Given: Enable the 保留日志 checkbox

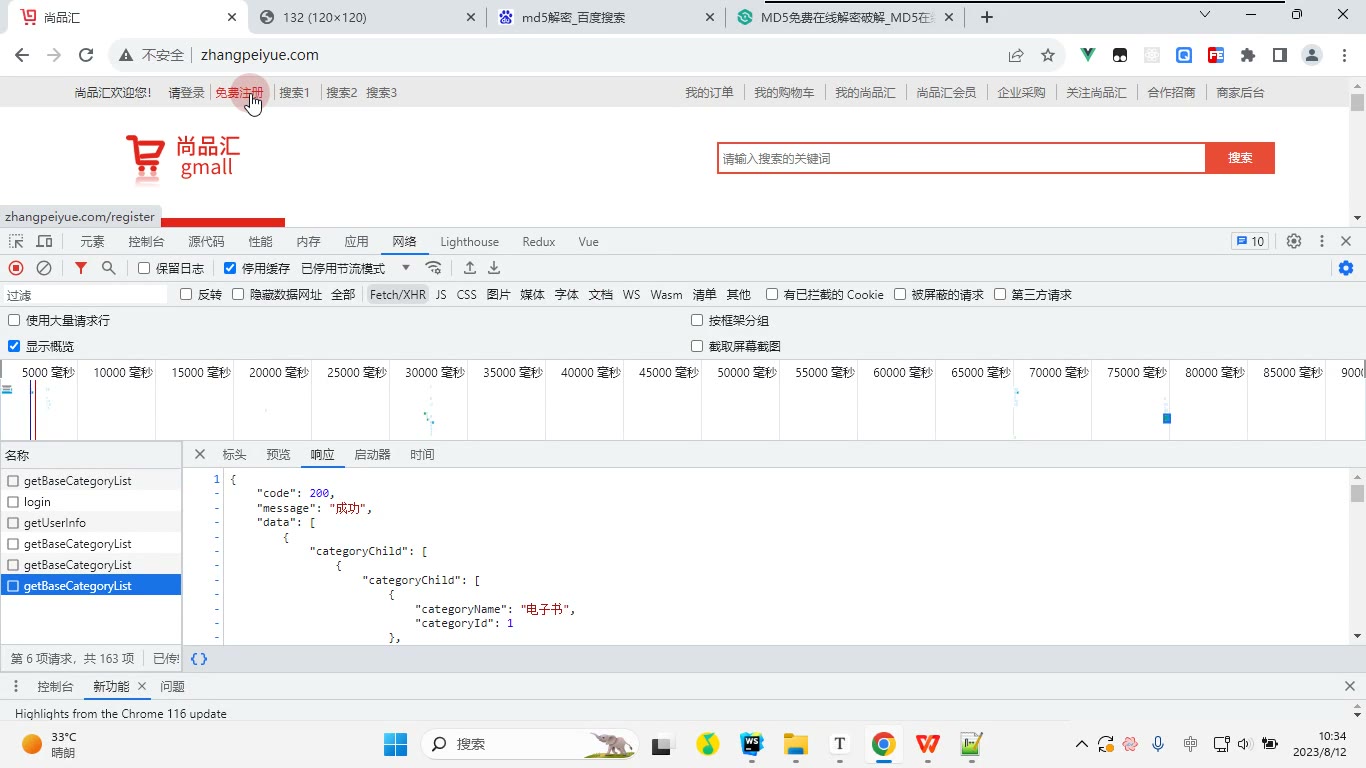Looking at the screenshot, I should pyautogui.click(x=144, y=268).
